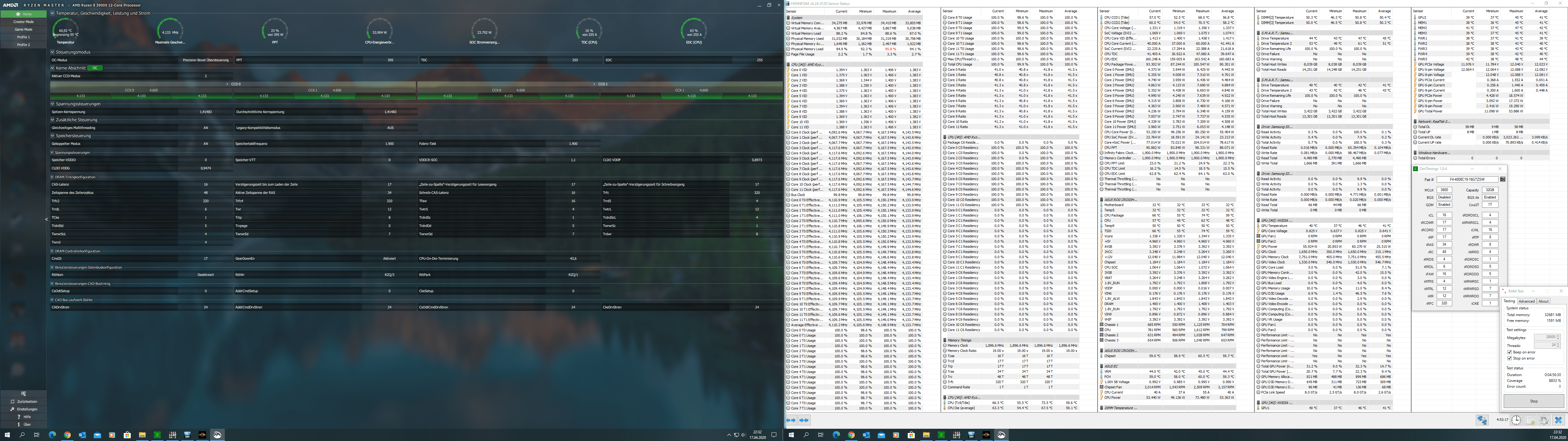The image size is (1568, 441).
Task: Expand the CCD 1 chevron
Action: point(595,84)
